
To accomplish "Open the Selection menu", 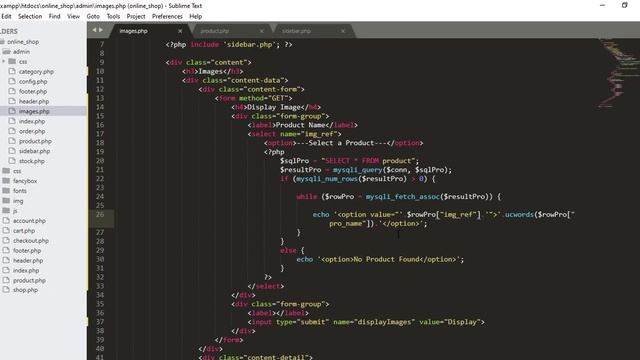I will (x=30, y=16).
